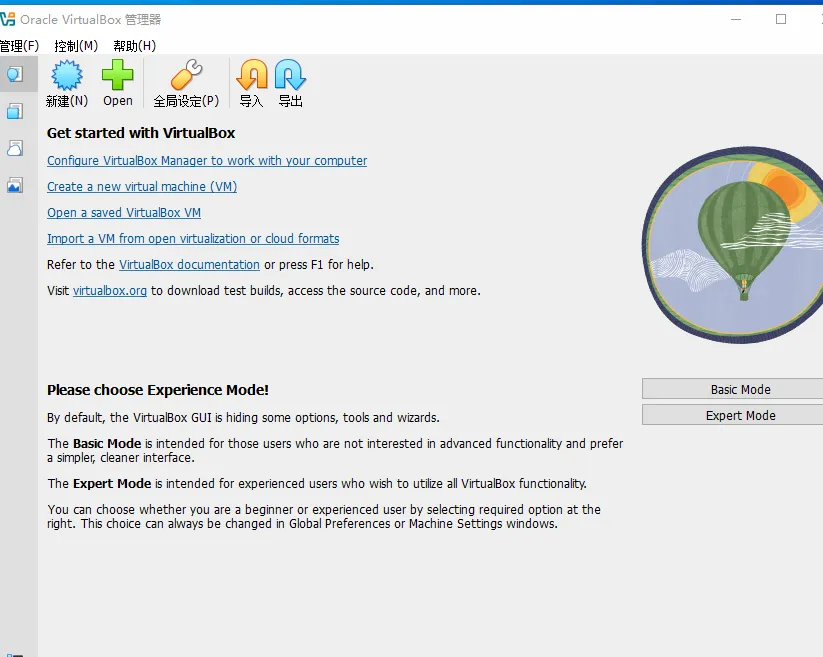Click the balloon illustration image

pyautogui.click(x=733, y=245)
